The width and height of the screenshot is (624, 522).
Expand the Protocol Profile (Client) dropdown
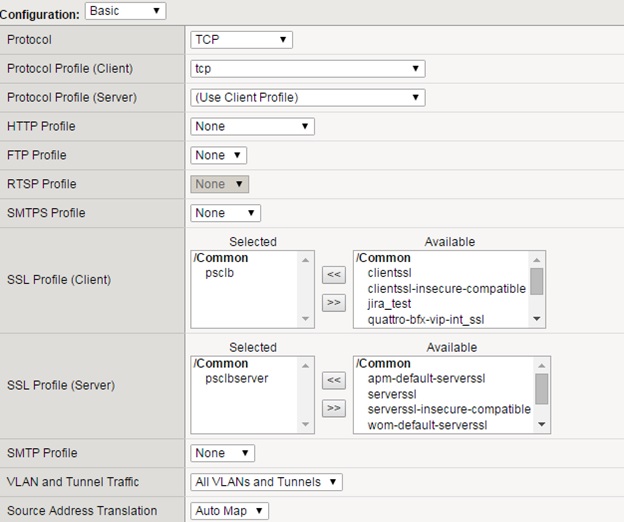pos(307,69)
